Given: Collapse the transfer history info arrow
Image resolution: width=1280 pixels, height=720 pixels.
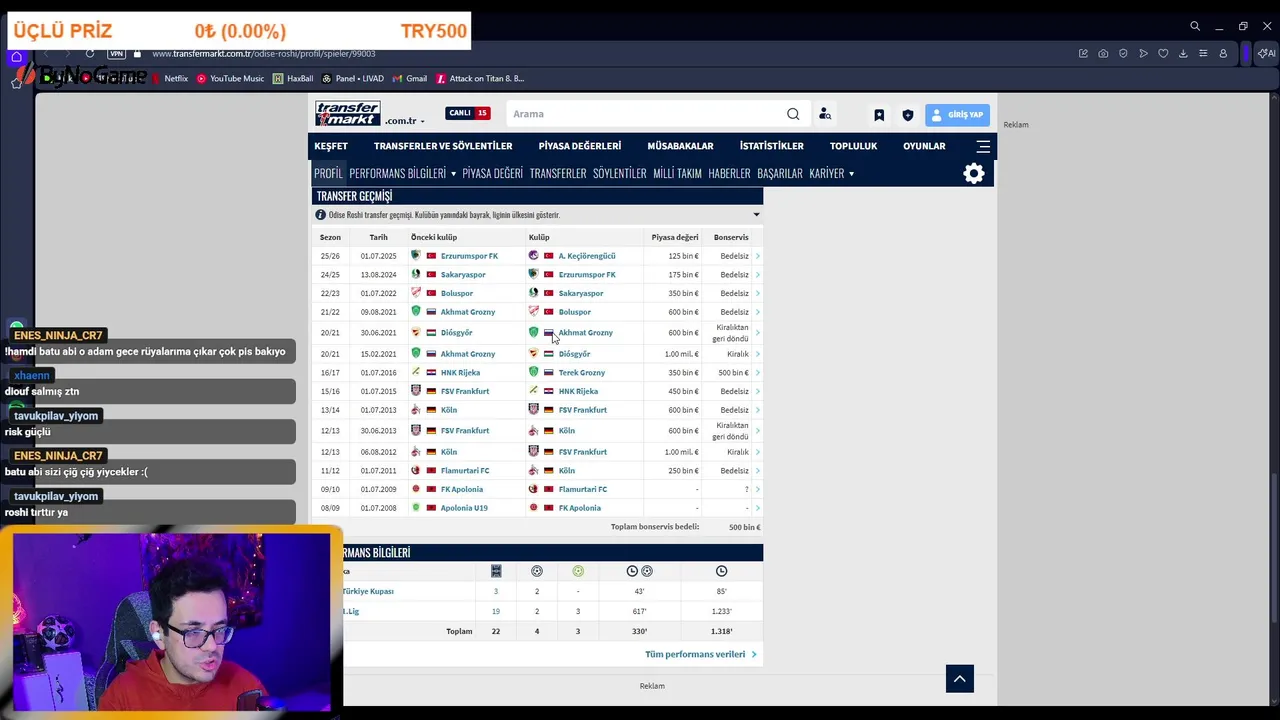Looking at the screenshot, I should [x=756, y=215].
